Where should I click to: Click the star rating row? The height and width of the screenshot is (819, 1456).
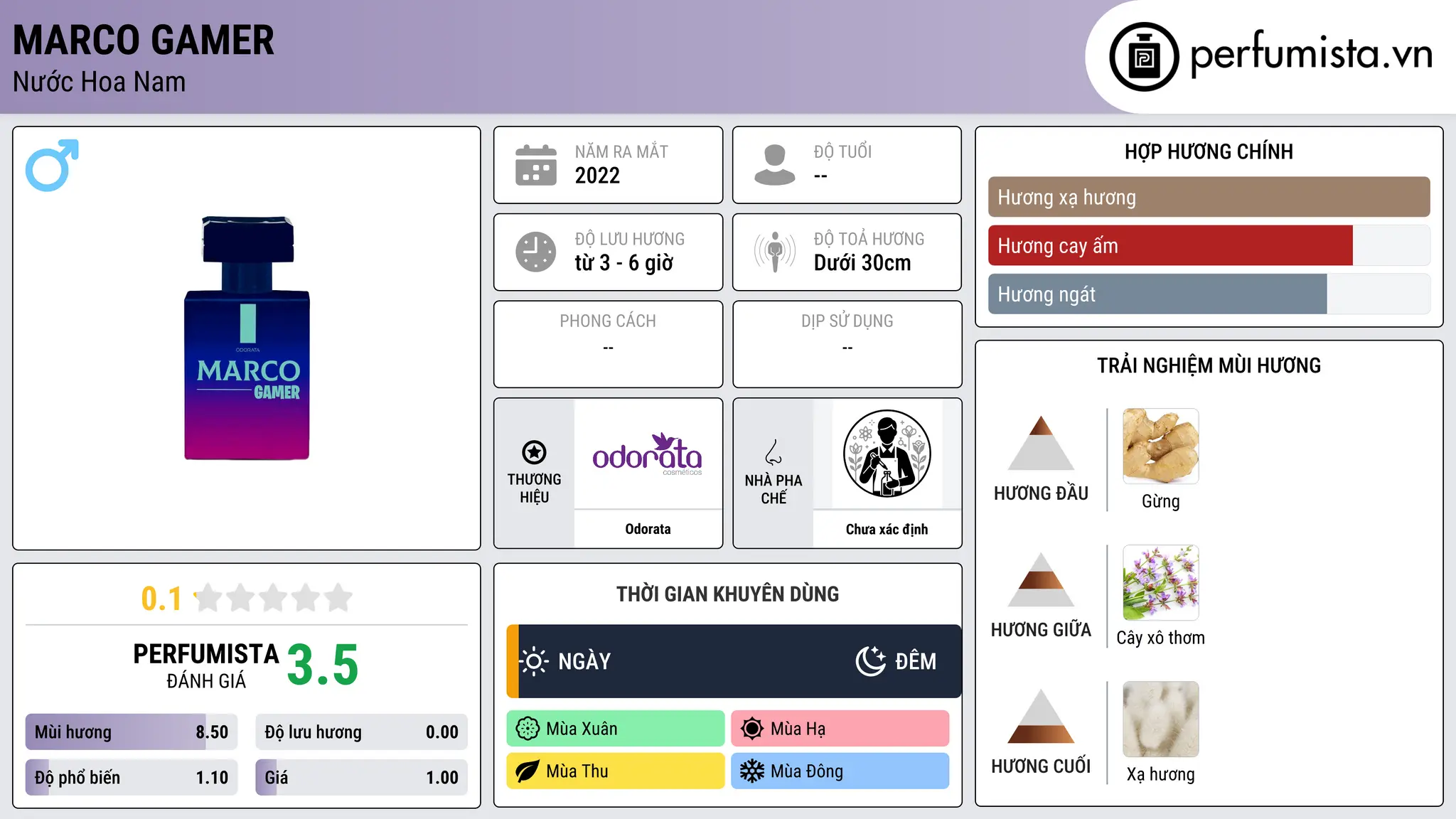click(x=274, y=598)
